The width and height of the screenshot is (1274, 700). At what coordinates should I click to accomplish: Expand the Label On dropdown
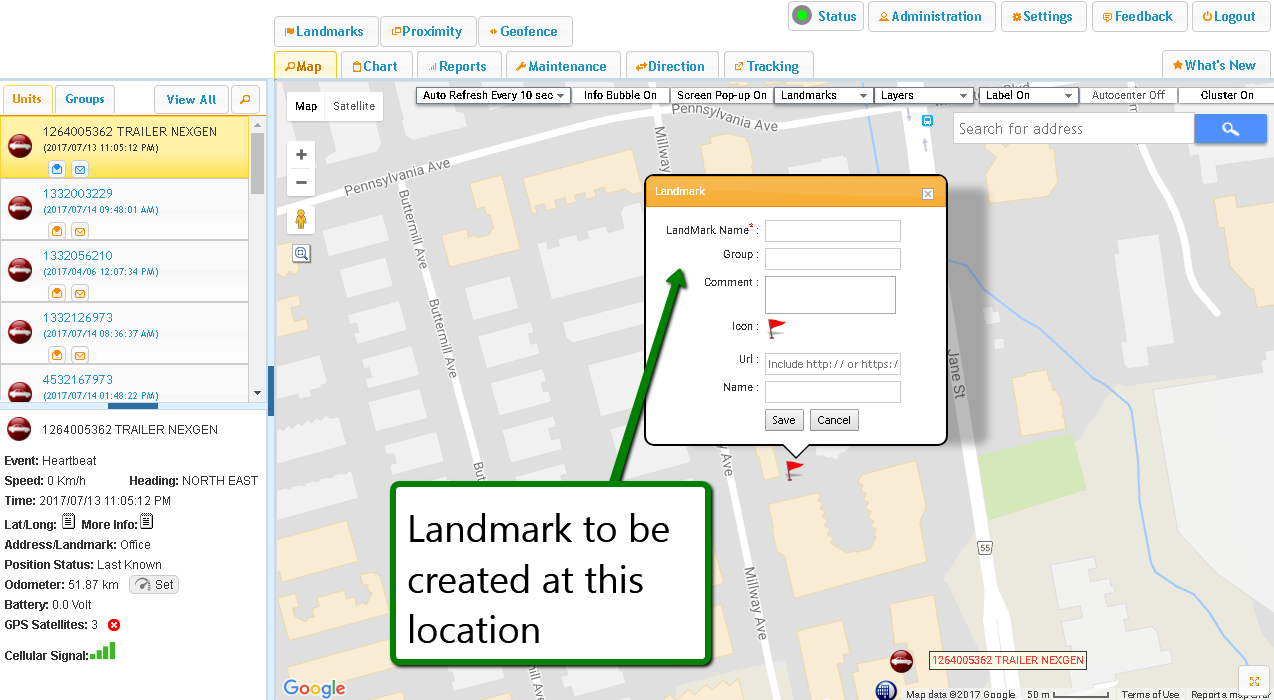point(1027,96)
